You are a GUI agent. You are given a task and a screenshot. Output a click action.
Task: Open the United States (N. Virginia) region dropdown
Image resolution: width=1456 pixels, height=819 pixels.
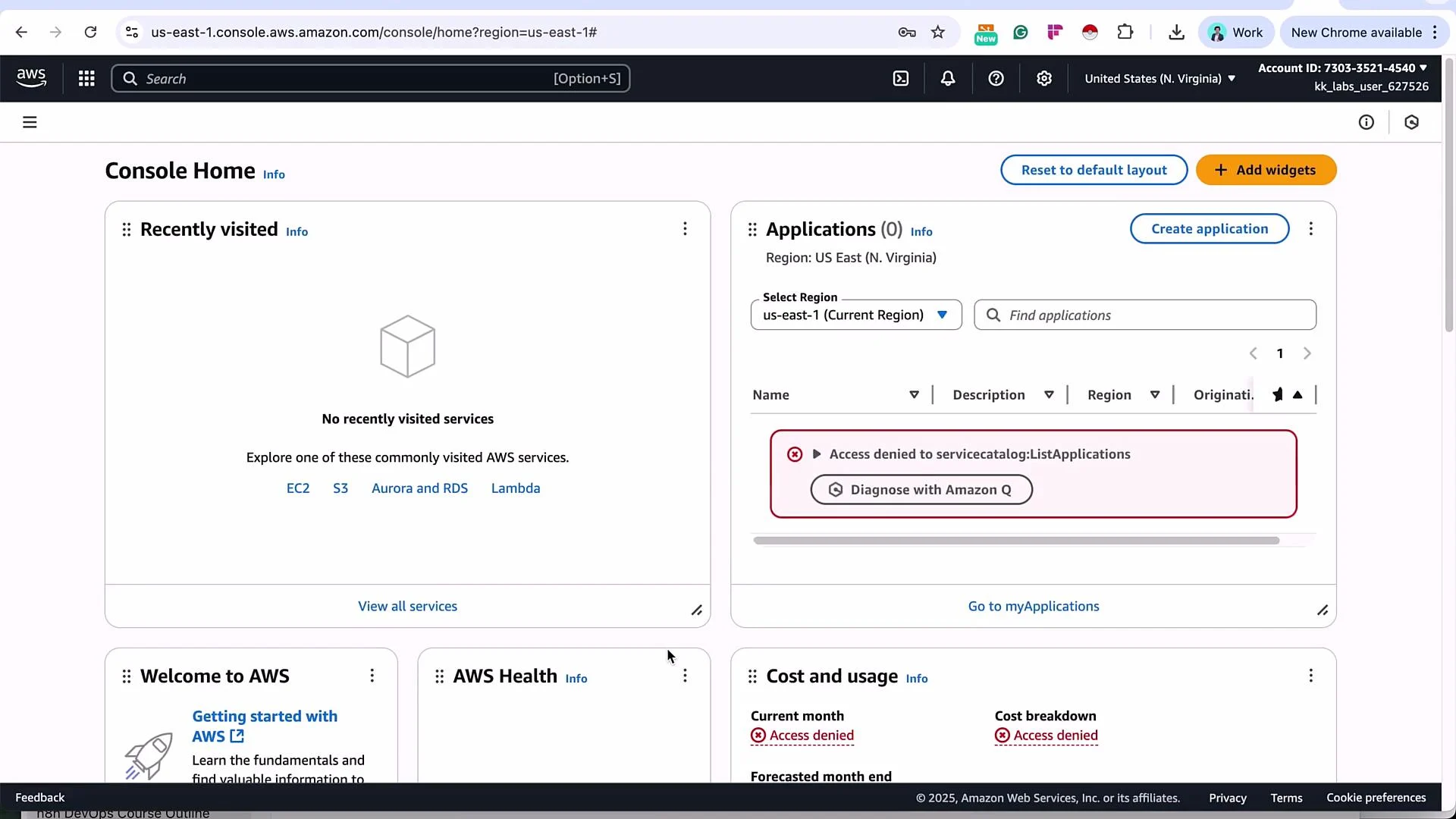(x=1159, y=78)
